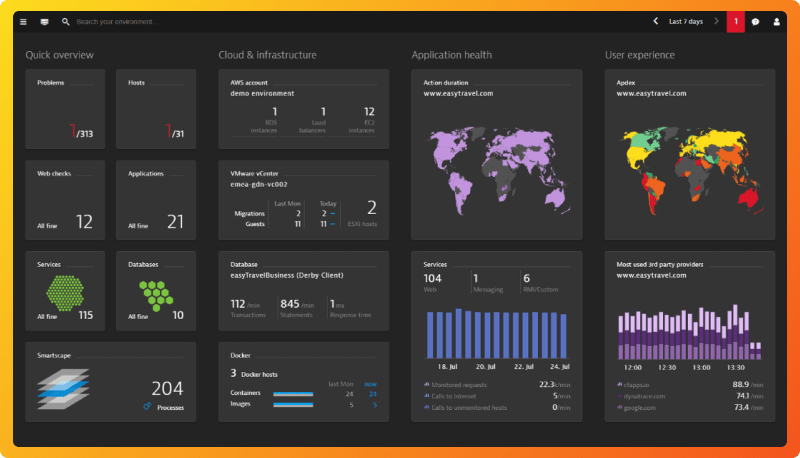Select the Web checks tile
Viewport: 800px width, 458px height.
[x=65, y=200]
